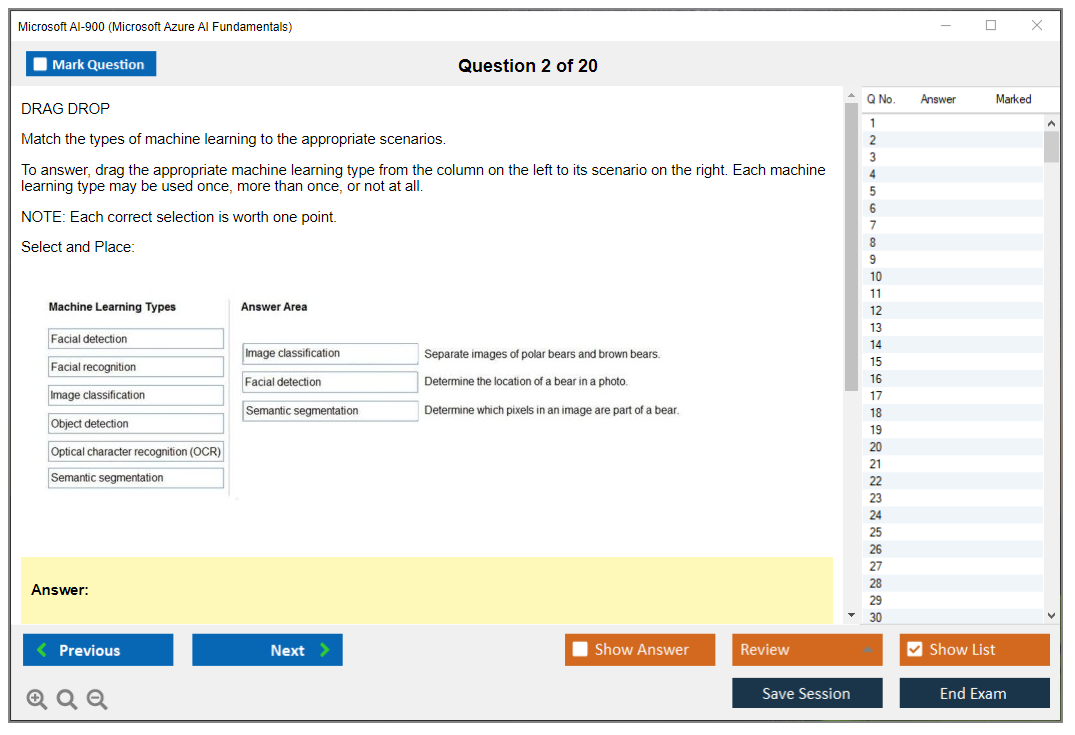This screenshot has height=735, width=1075.
Task: Navigate back with the Previous button
Action: [x=97, y=649]
